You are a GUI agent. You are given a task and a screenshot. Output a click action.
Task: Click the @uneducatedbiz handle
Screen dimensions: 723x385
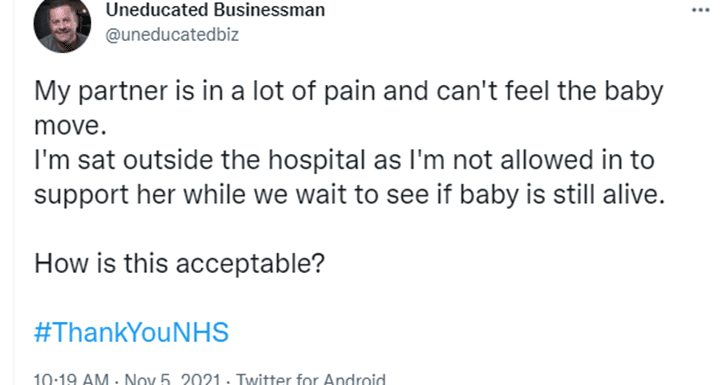tap(172, 35)
